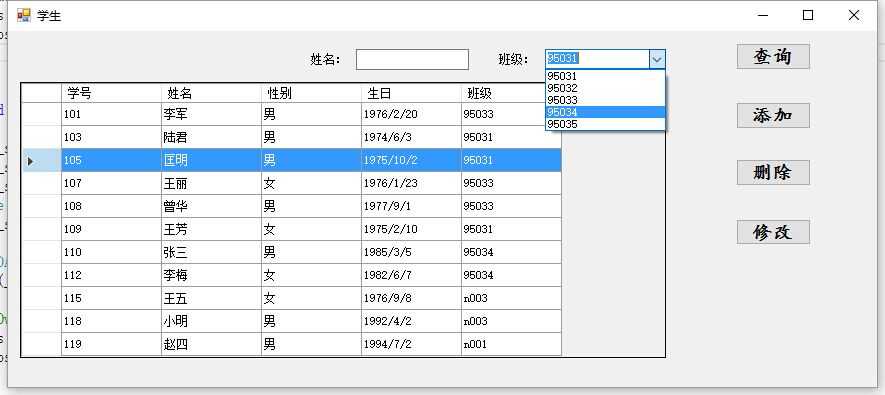The image size is (885, 395).
Task: Click birthday cell 1977/9/1
Action: point(411,207)
